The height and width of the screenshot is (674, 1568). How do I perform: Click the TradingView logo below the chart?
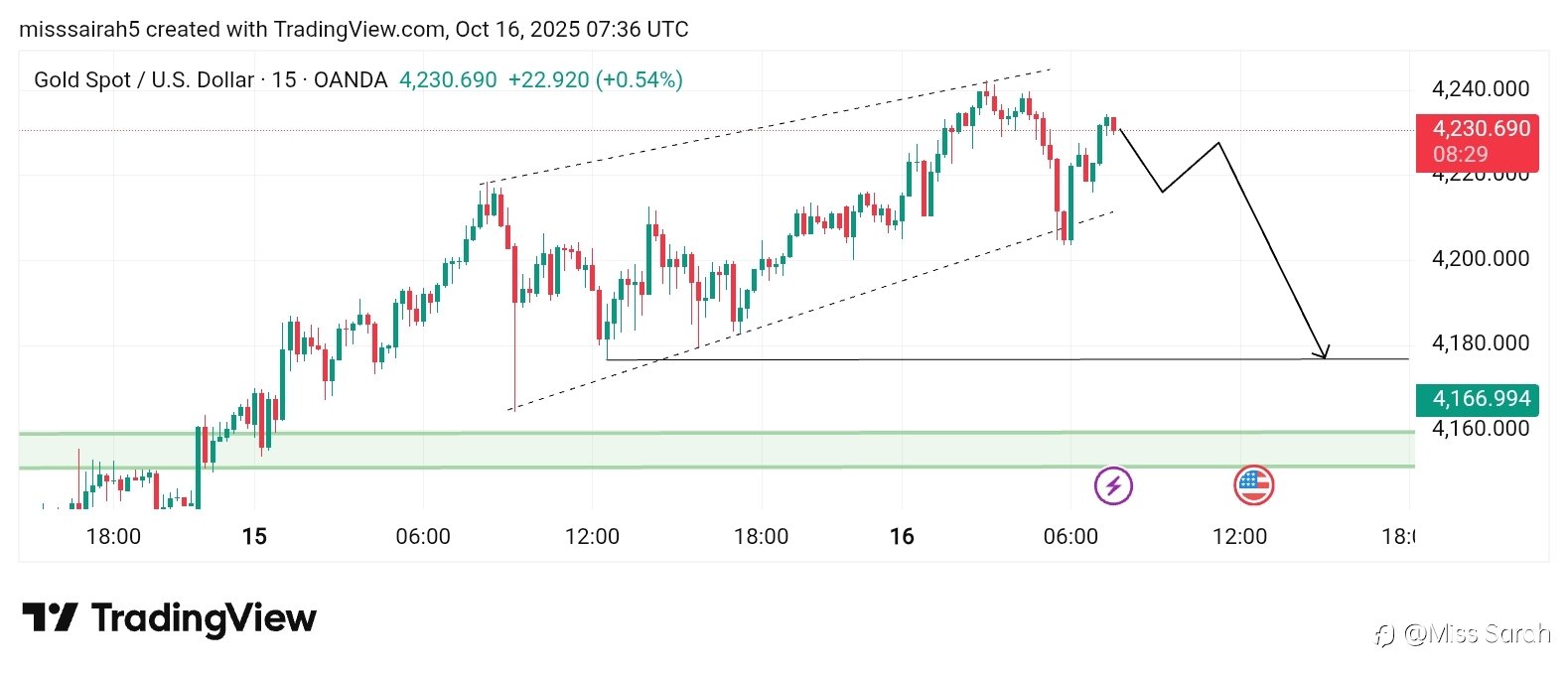169,618
